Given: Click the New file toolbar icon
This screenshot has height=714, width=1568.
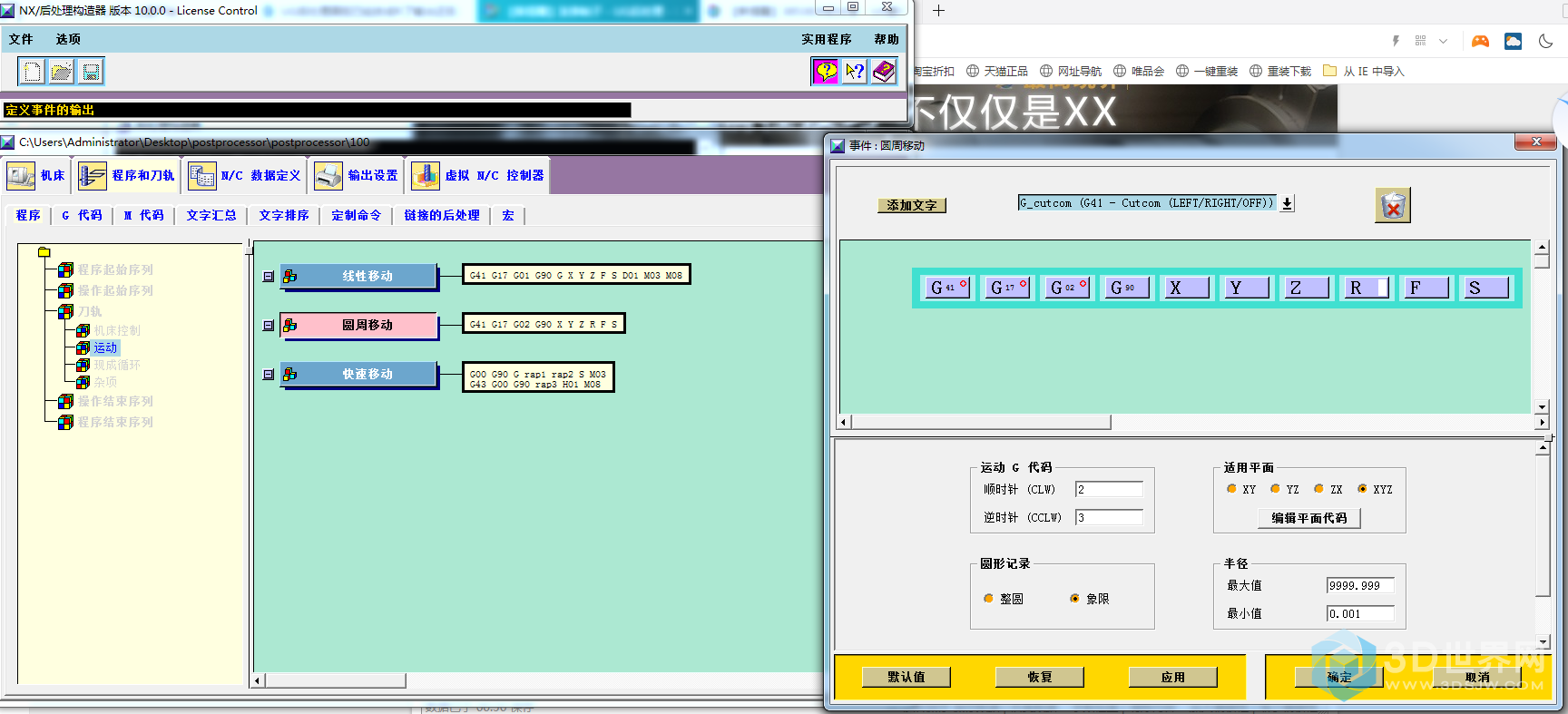Looking at the screenshot, I should 32,71.
